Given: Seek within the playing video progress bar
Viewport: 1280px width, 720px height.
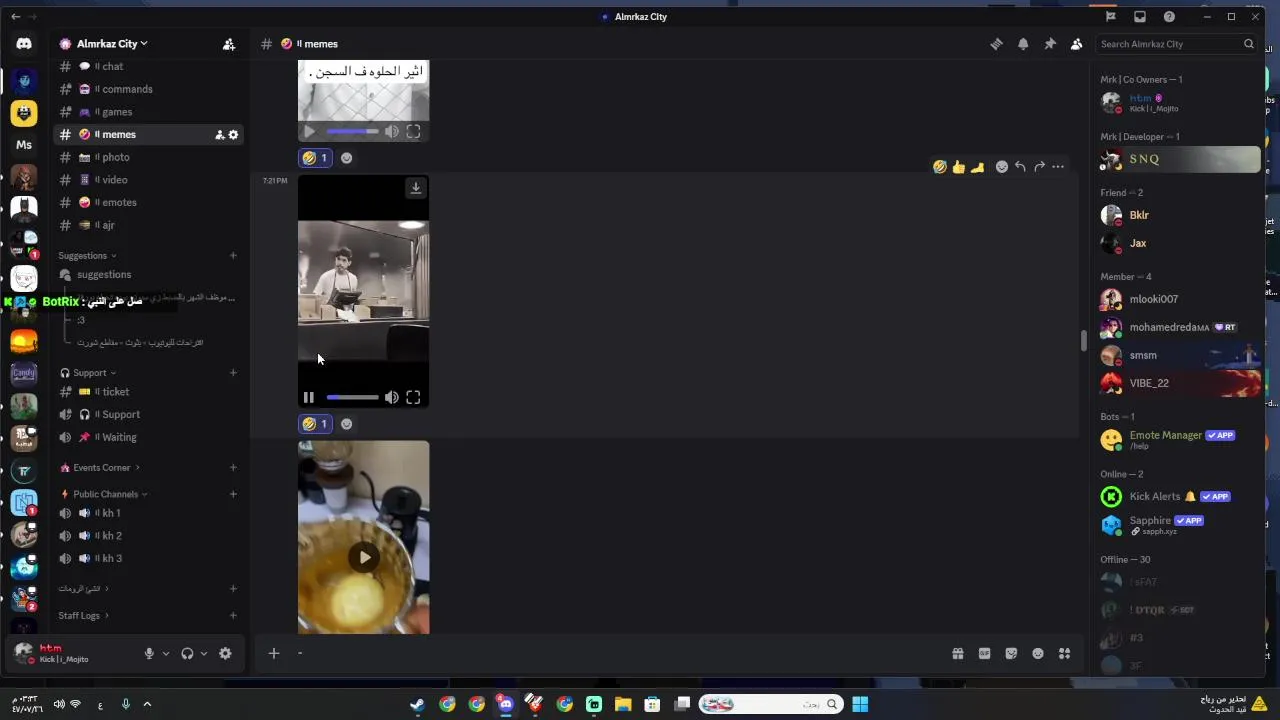Looking at the screenshot, I should tap(352, 397).
